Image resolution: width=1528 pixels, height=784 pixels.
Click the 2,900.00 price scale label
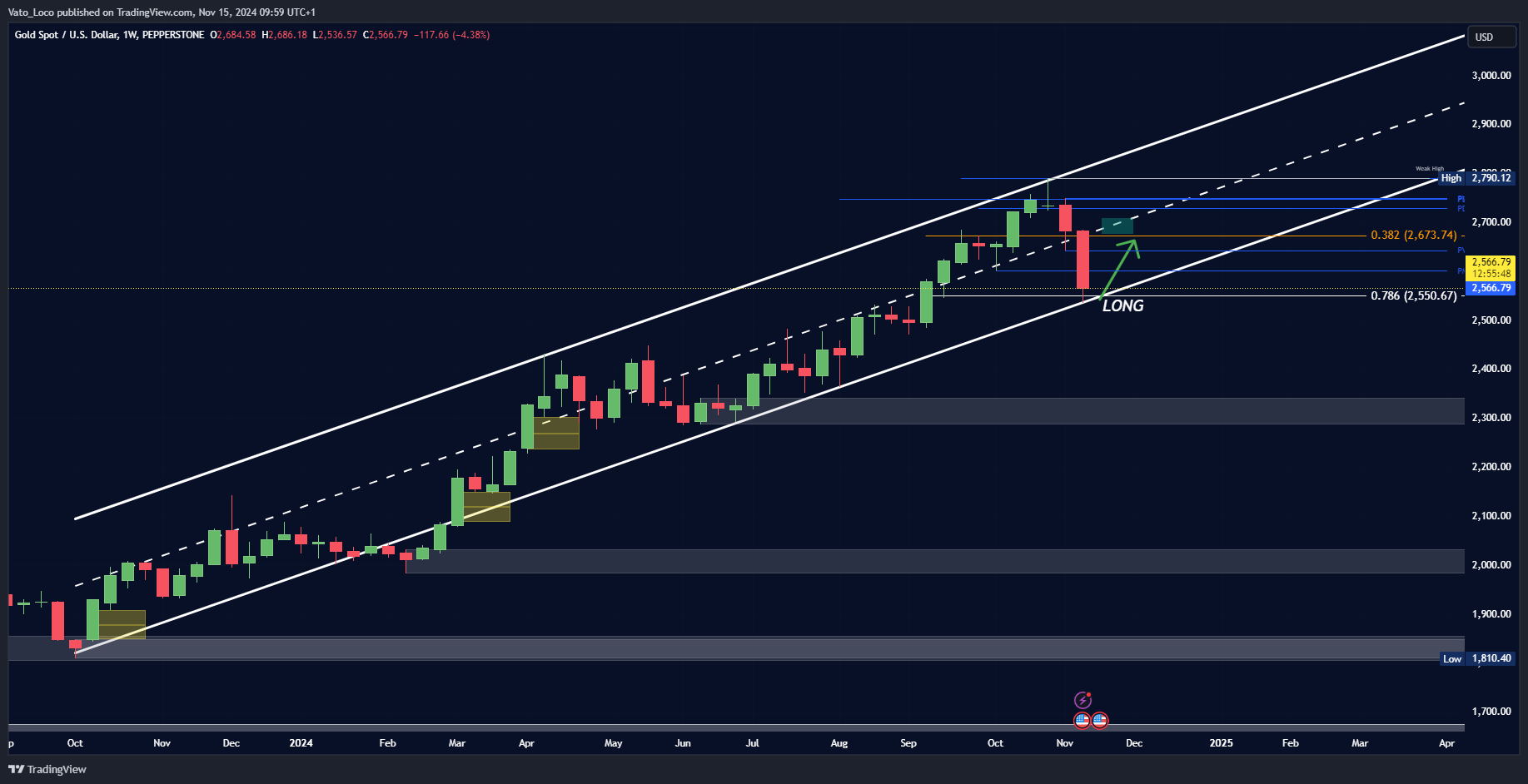click(x=1491, y=123)
